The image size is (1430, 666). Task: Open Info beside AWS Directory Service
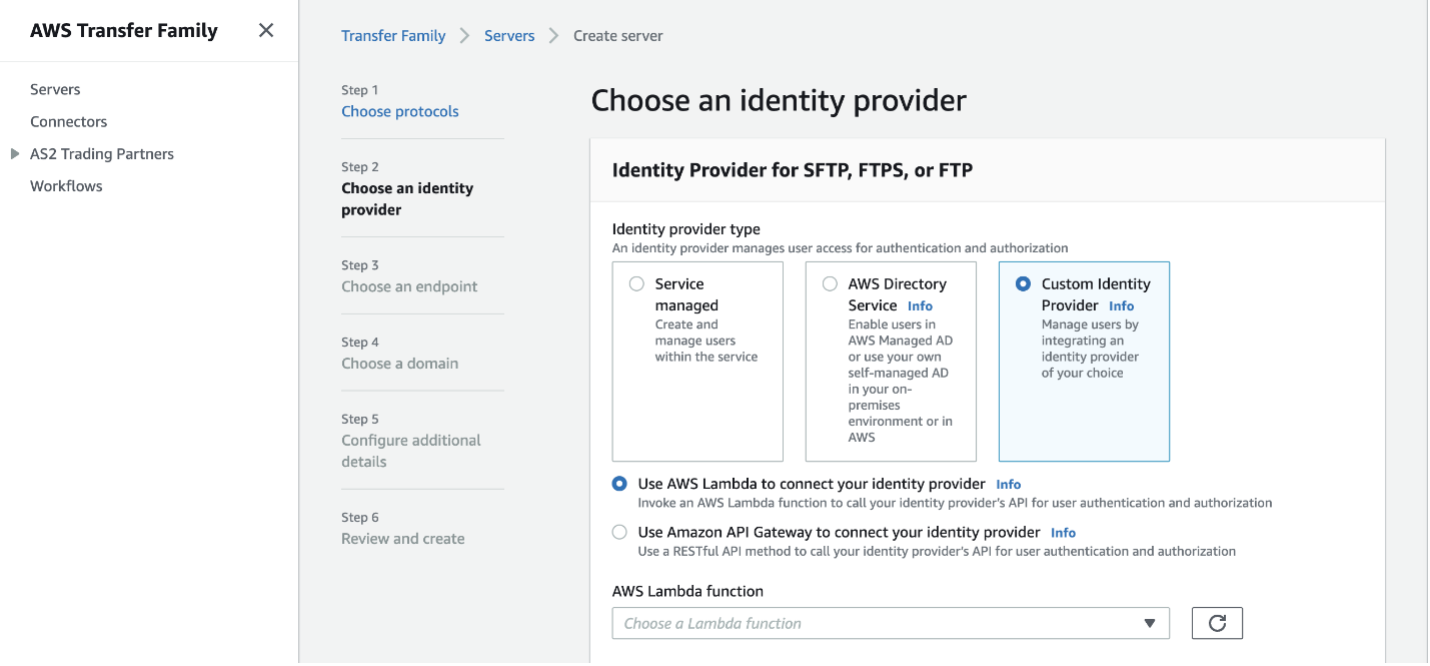pos(920,306)
